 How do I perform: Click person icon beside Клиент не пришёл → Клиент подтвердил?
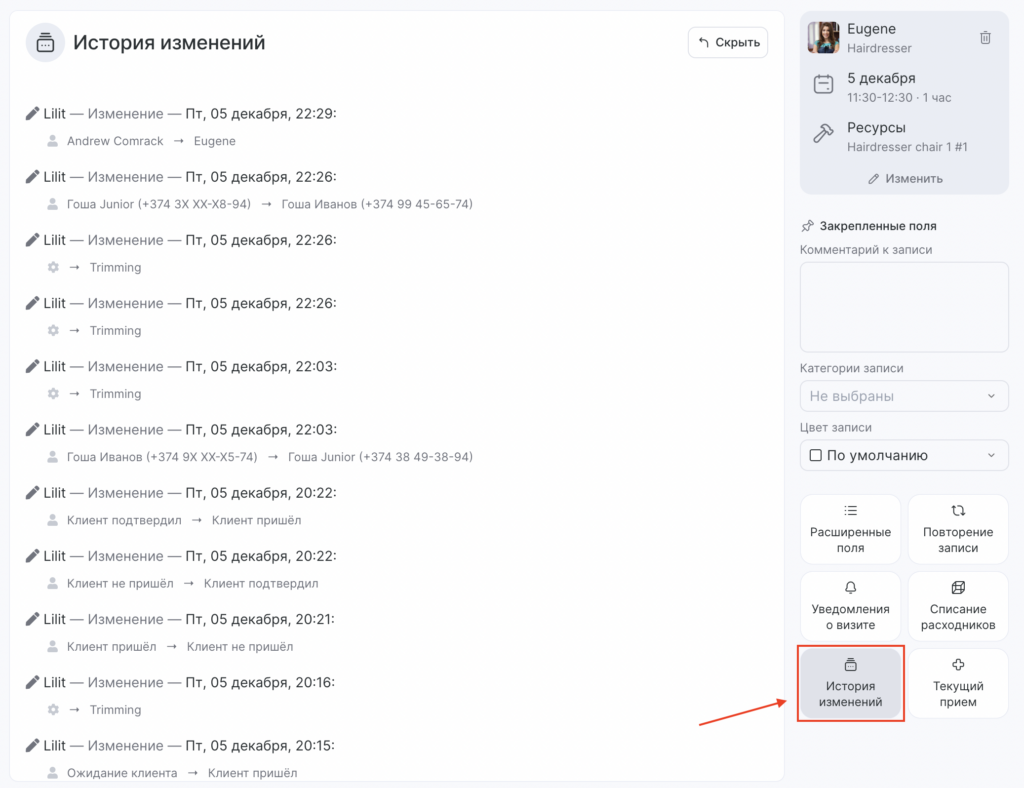(x=52, y=584)
